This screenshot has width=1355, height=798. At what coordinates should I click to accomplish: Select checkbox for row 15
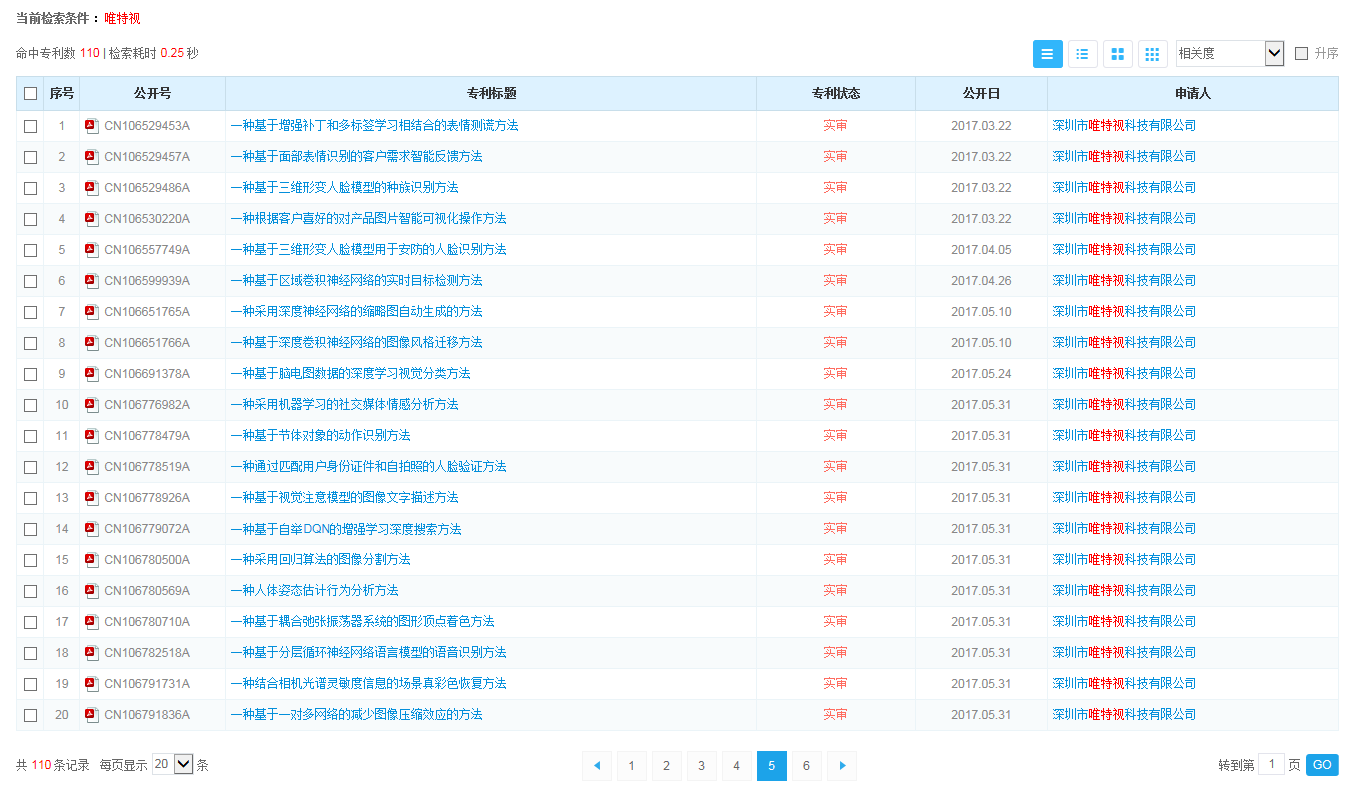[x=31, y=560]
